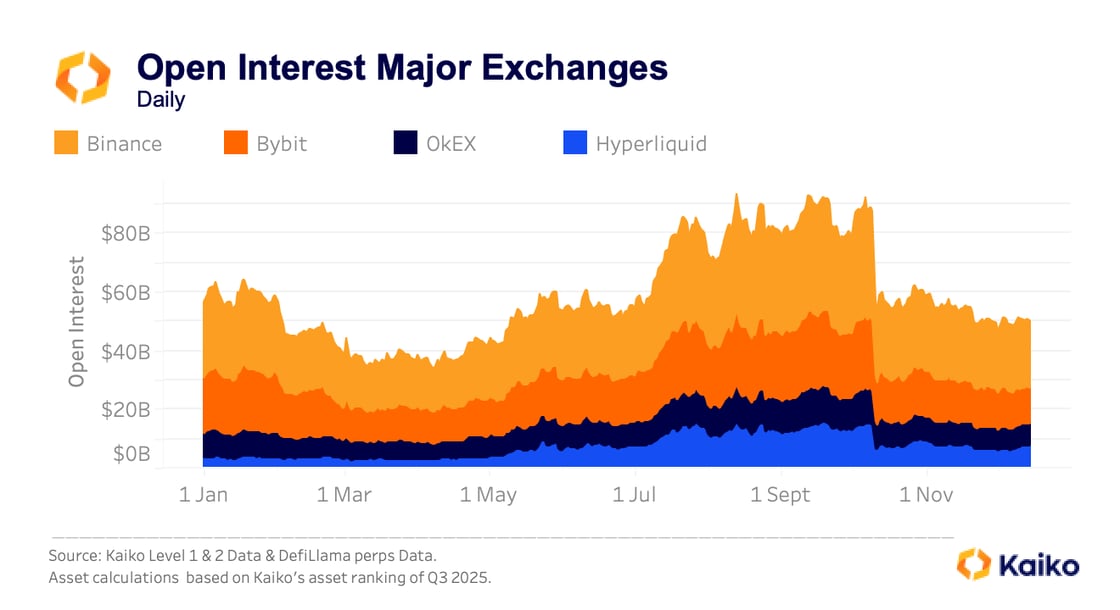This screenshot has height=610, width=1120.
Task: Select the Binance legend label
Action: tap(124, 144)
